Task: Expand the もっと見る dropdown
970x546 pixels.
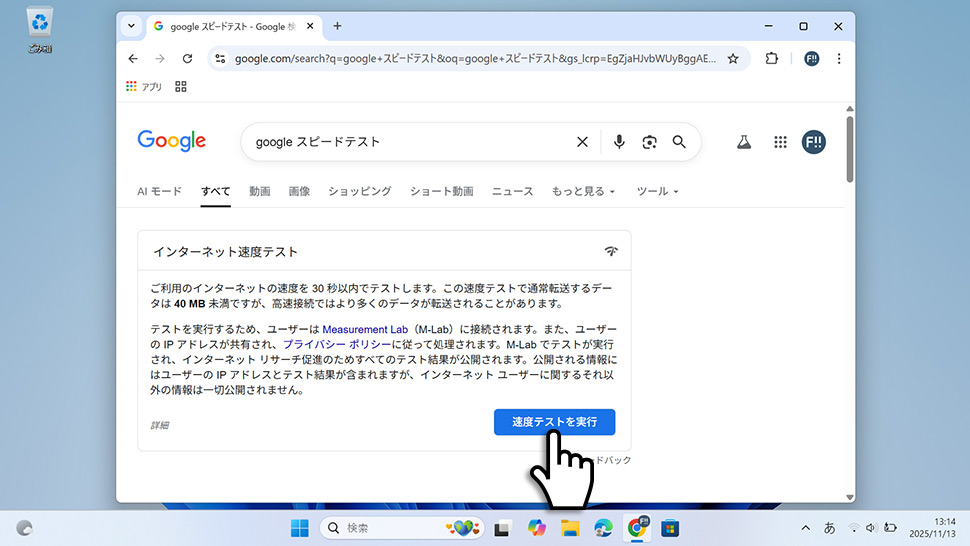Action: click(x=583, y=192)
